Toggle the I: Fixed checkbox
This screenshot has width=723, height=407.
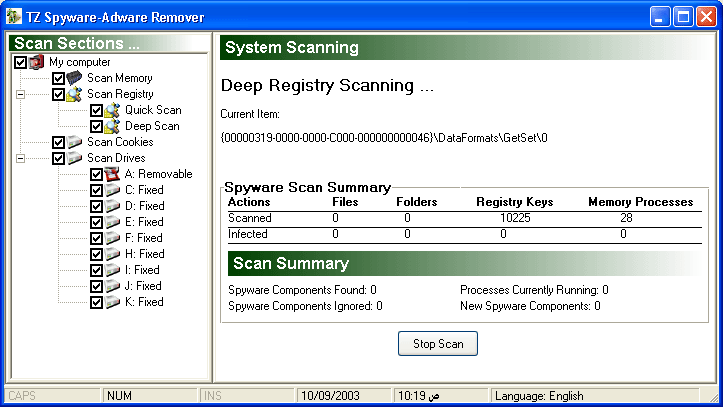(x=96, y=270)
